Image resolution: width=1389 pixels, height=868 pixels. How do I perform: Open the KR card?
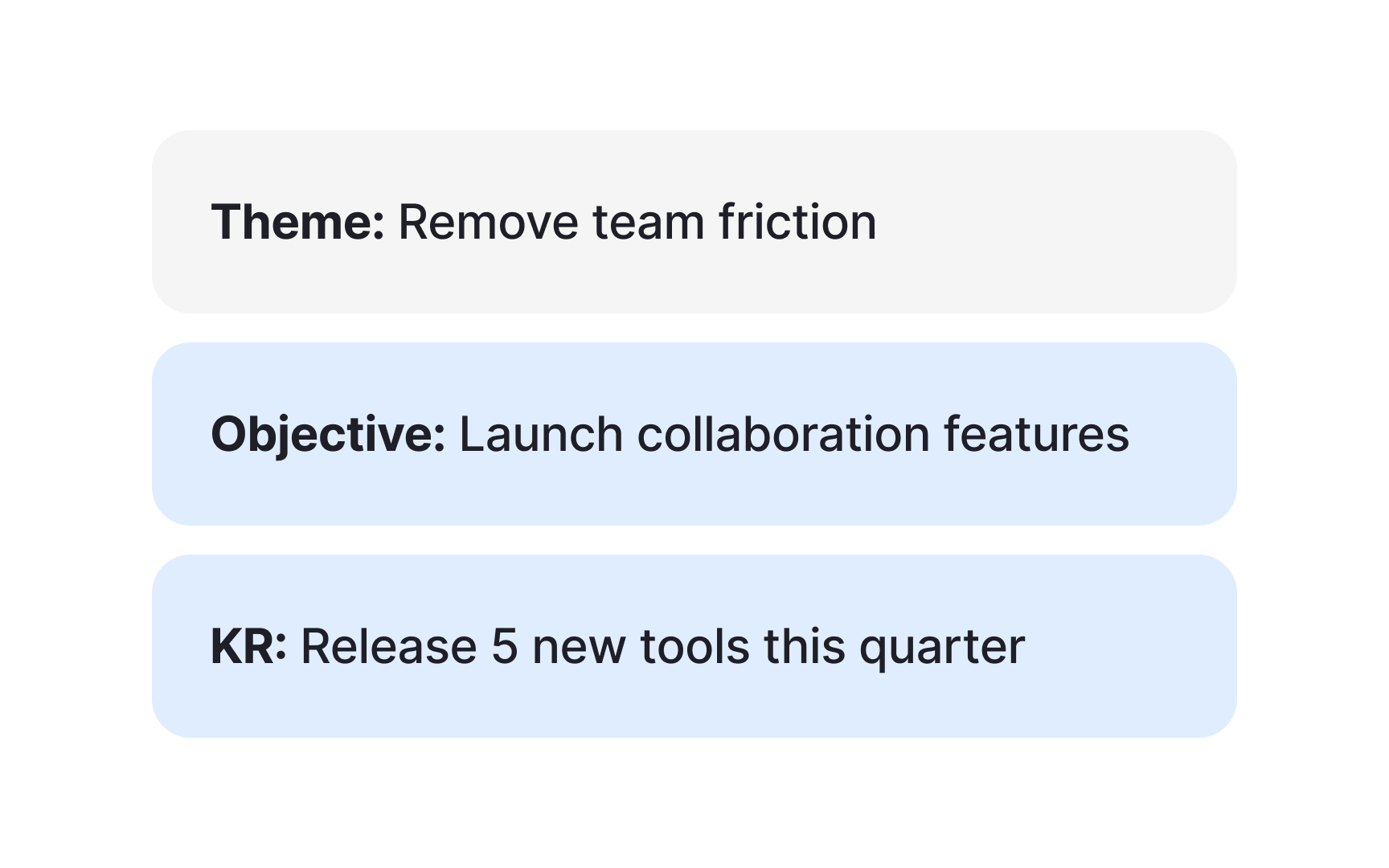coord(694,646)
